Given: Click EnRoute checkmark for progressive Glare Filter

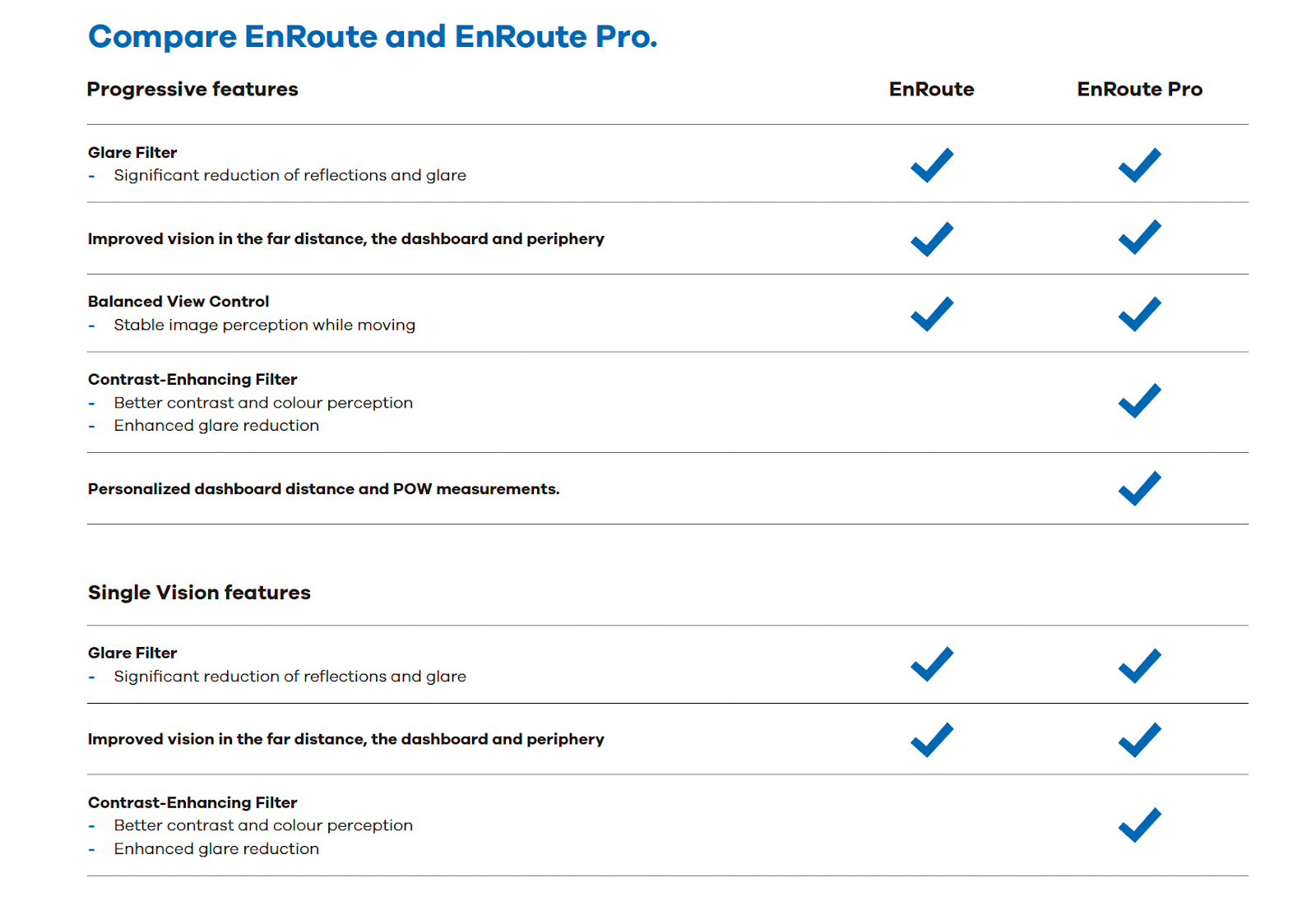Looking at the screenshot, I should point(932,165).
